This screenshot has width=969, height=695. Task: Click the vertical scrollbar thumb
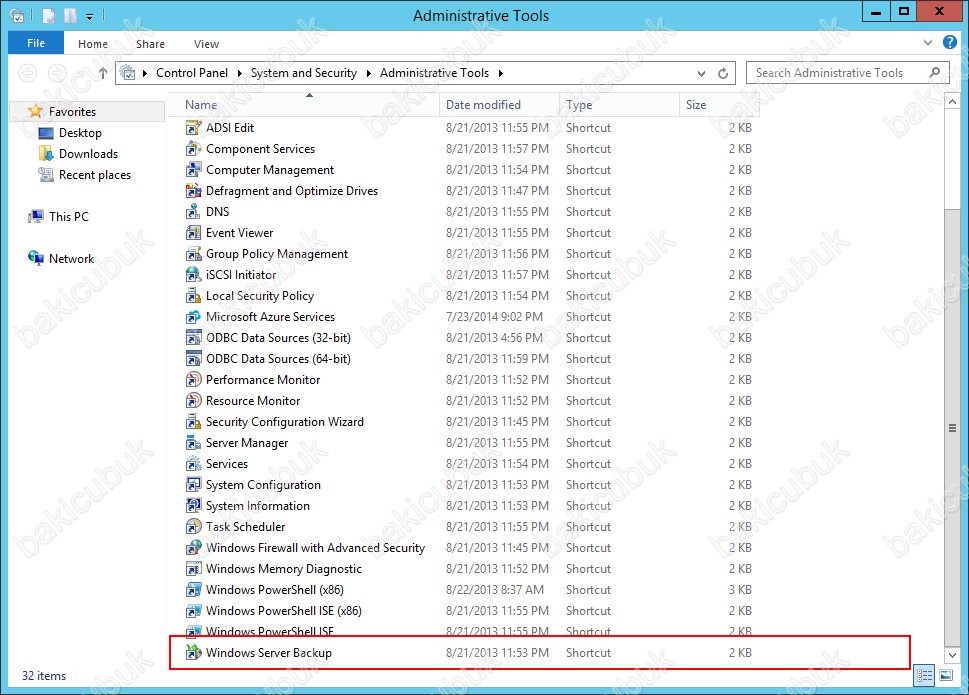pos(952,428)
